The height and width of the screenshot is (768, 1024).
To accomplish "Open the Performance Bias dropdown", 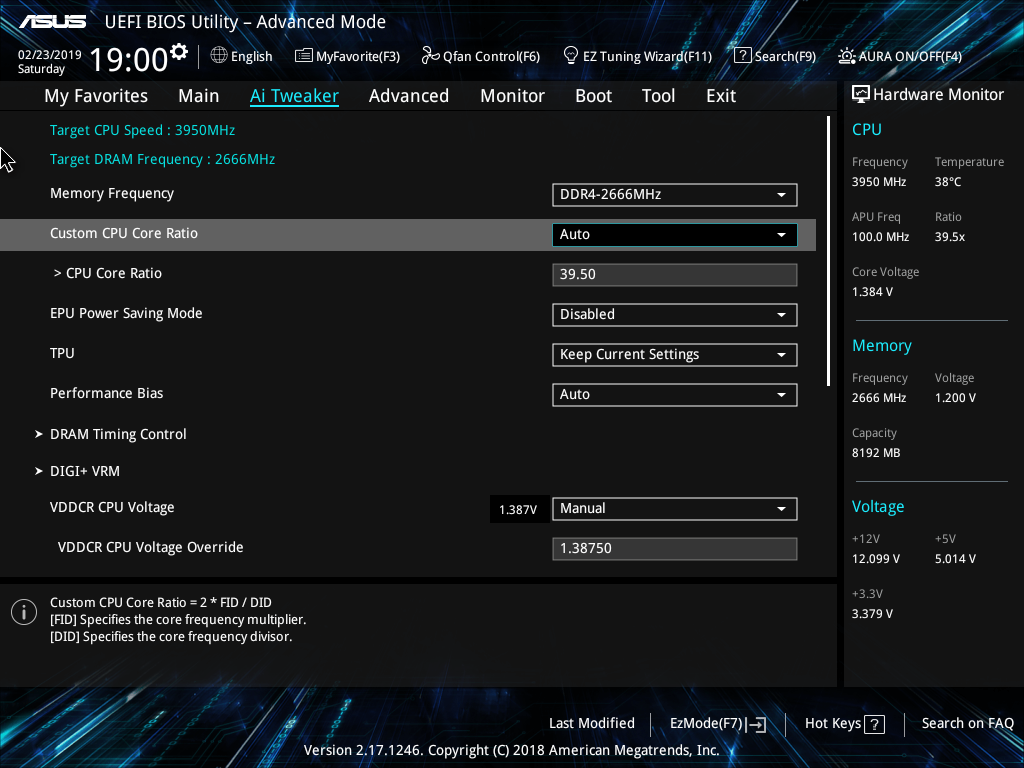I will point(675,395).
